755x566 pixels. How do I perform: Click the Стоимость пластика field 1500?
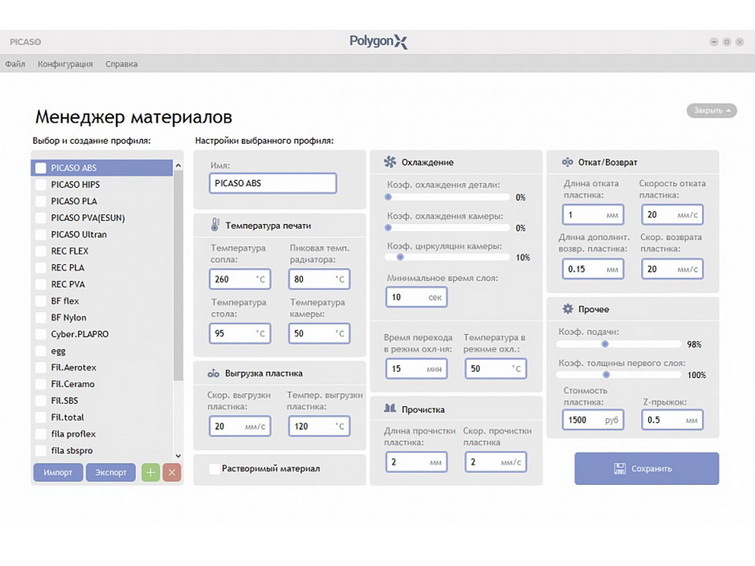pyautogui.click(x=593, y=420)
